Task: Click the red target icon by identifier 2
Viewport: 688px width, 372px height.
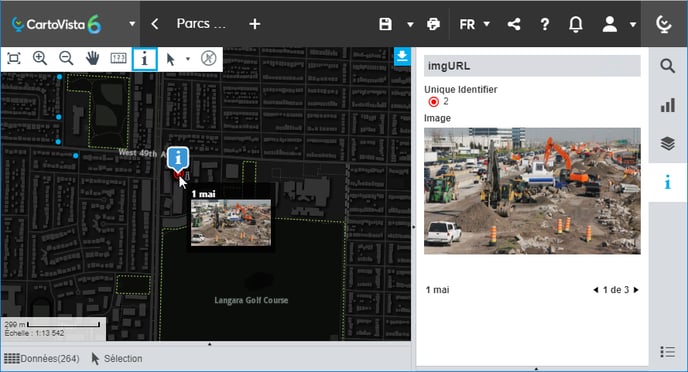Action: [x=434, y=102]
